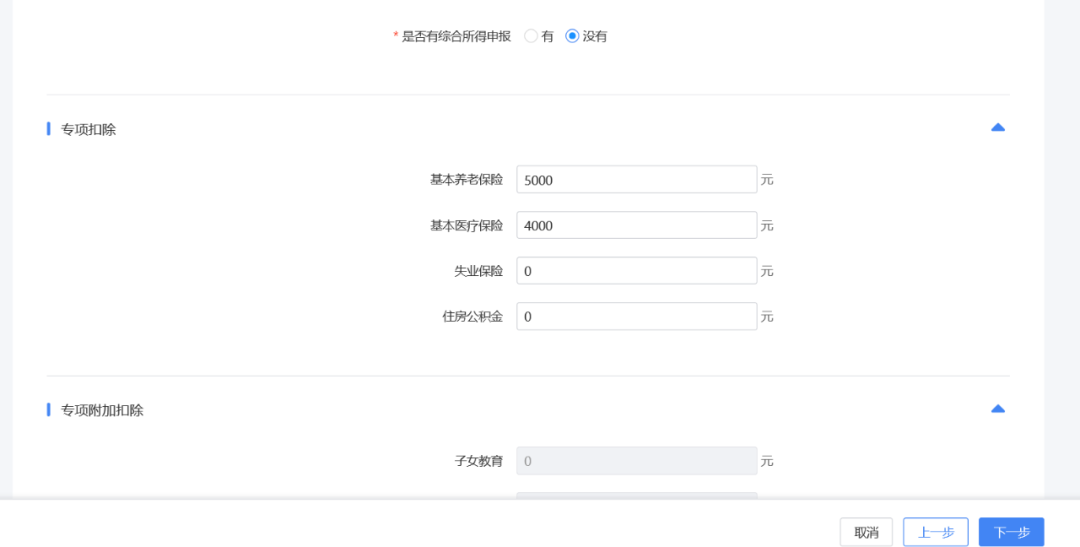Proceed with the 下一步 button
The image size is (1080, 547).
pyautogui.click(x=1011, y=532)
